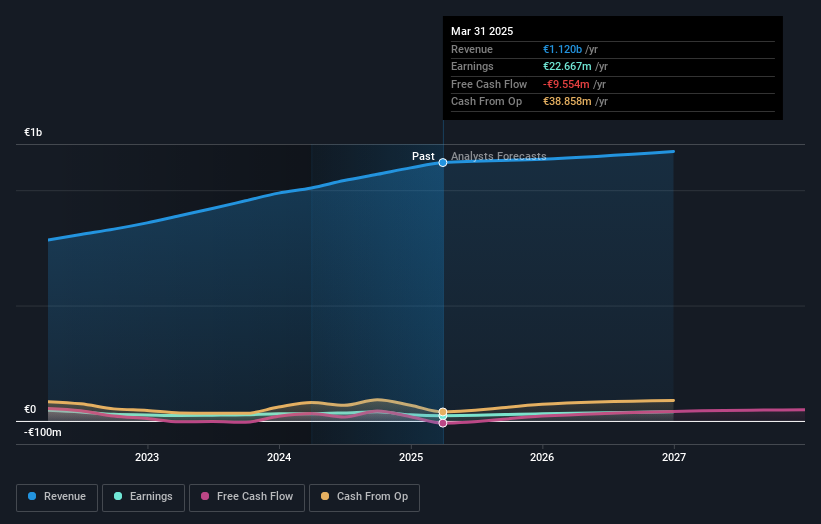
Task: Click the 2027 x-axis label
Action: [x=674, y=457]
